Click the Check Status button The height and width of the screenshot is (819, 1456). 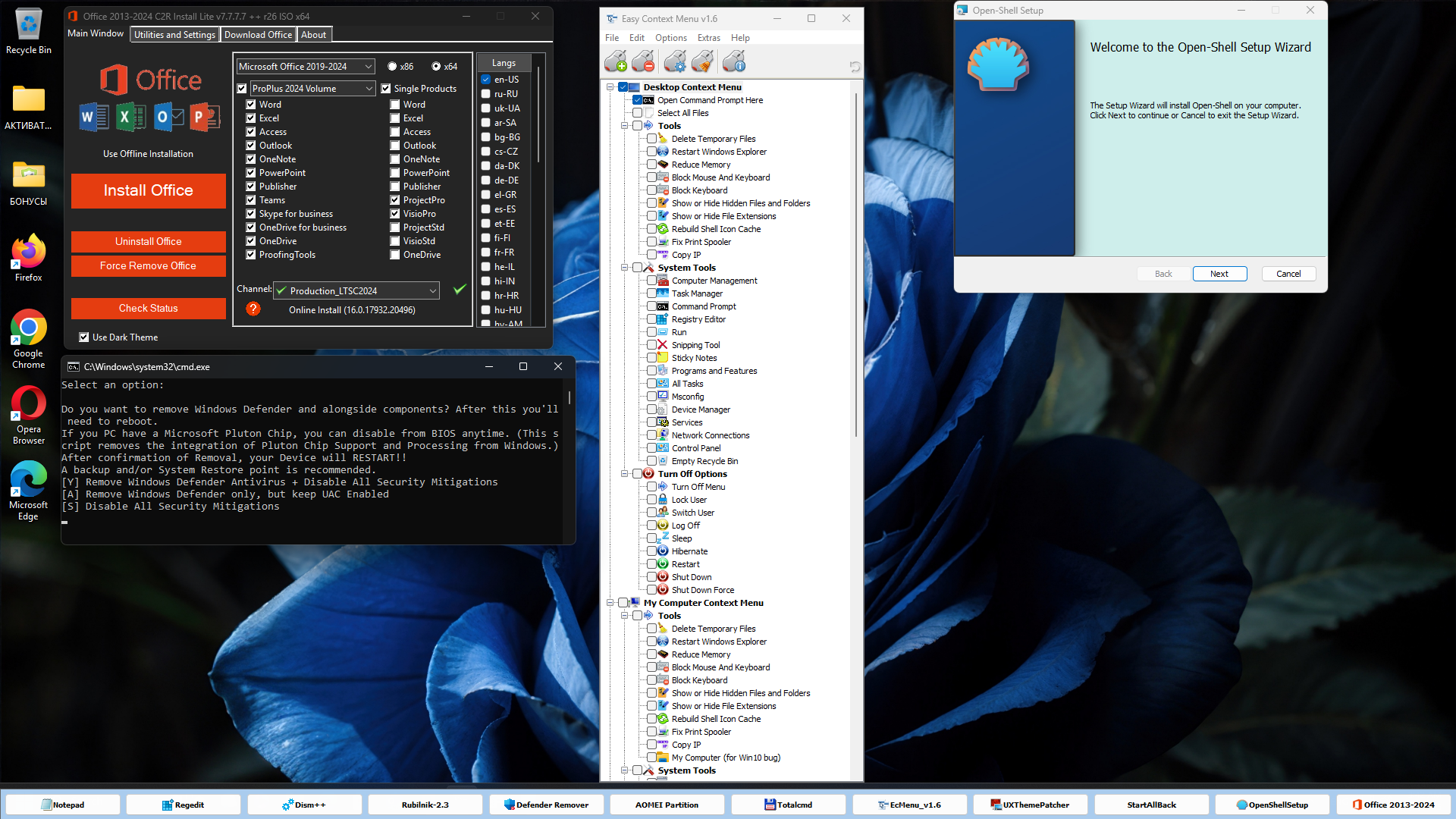point(149,309)
